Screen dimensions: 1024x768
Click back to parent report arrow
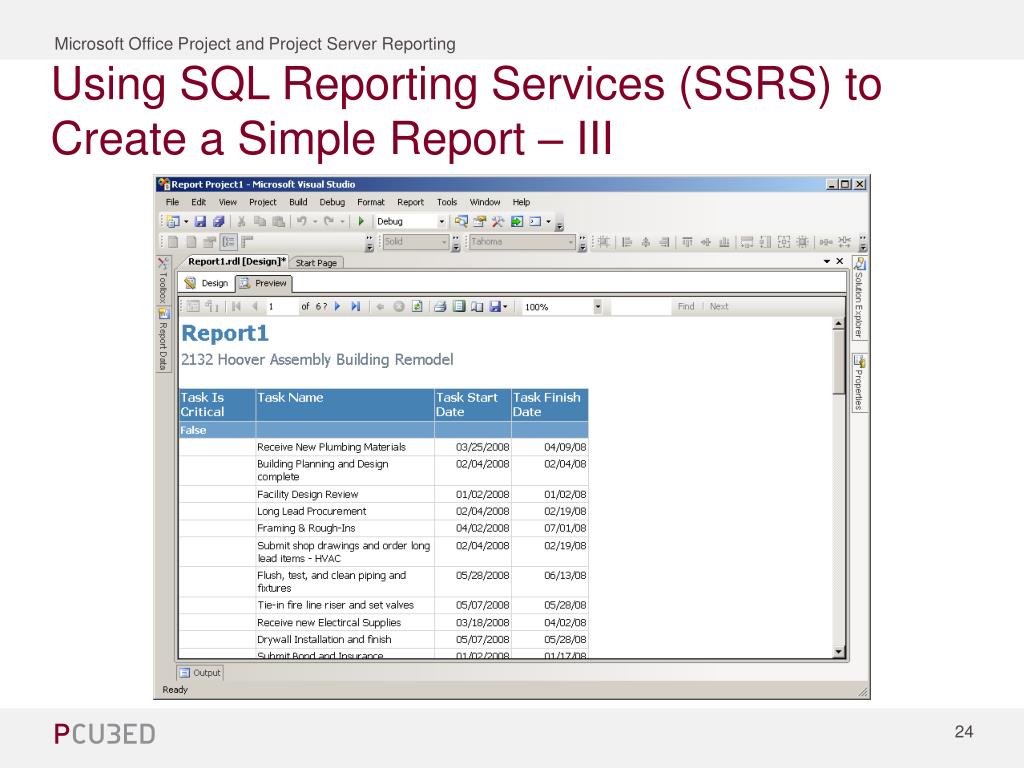379,306
